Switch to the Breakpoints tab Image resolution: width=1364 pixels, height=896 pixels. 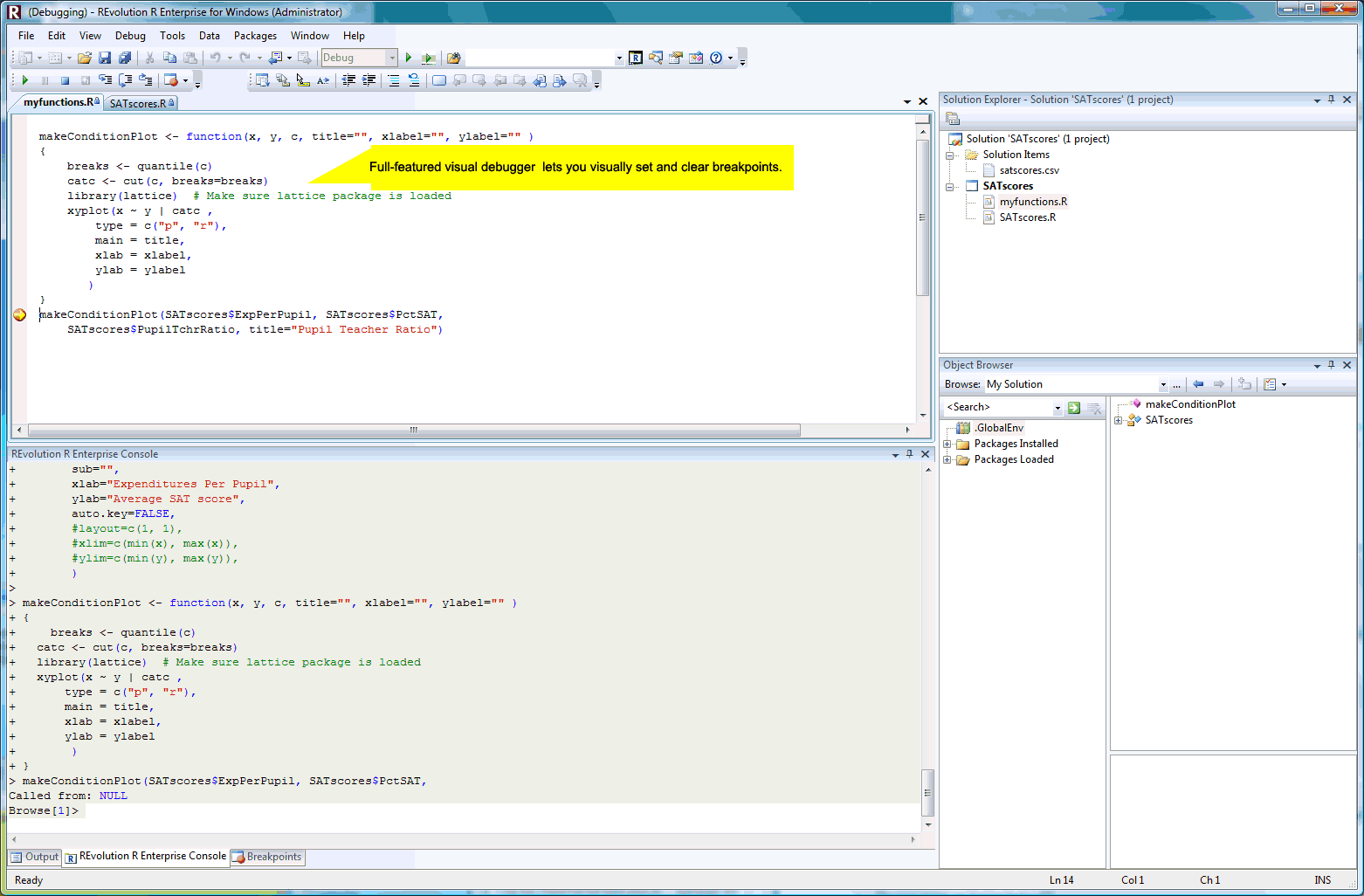(268, 858)
